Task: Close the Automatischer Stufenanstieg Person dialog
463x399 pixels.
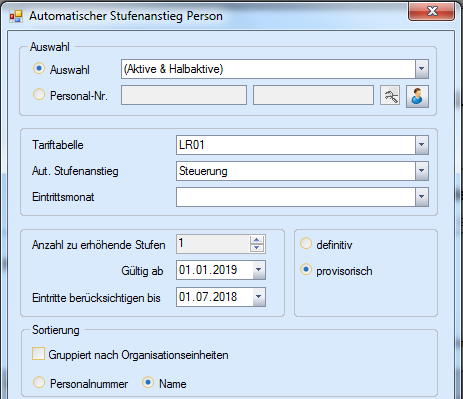Action: (432, 12)
